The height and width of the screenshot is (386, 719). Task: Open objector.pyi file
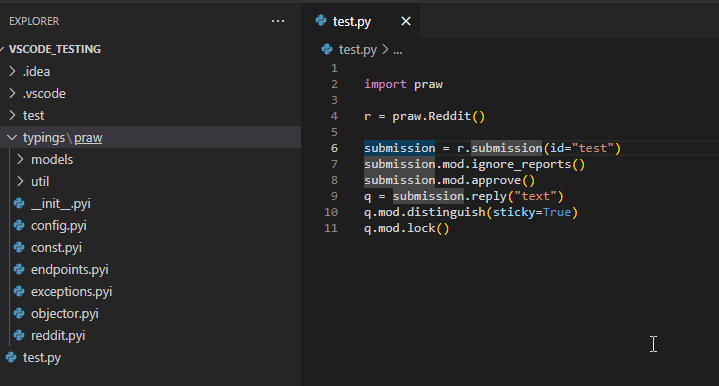click(65, 314)
